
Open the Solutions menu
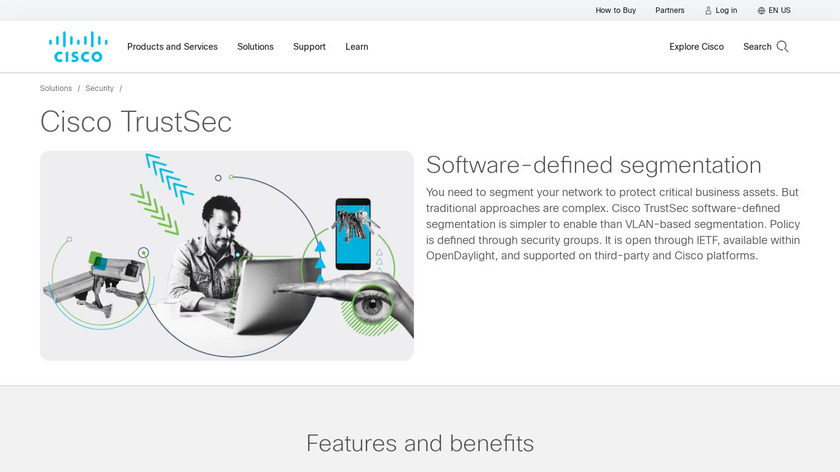tap(256, 47)
